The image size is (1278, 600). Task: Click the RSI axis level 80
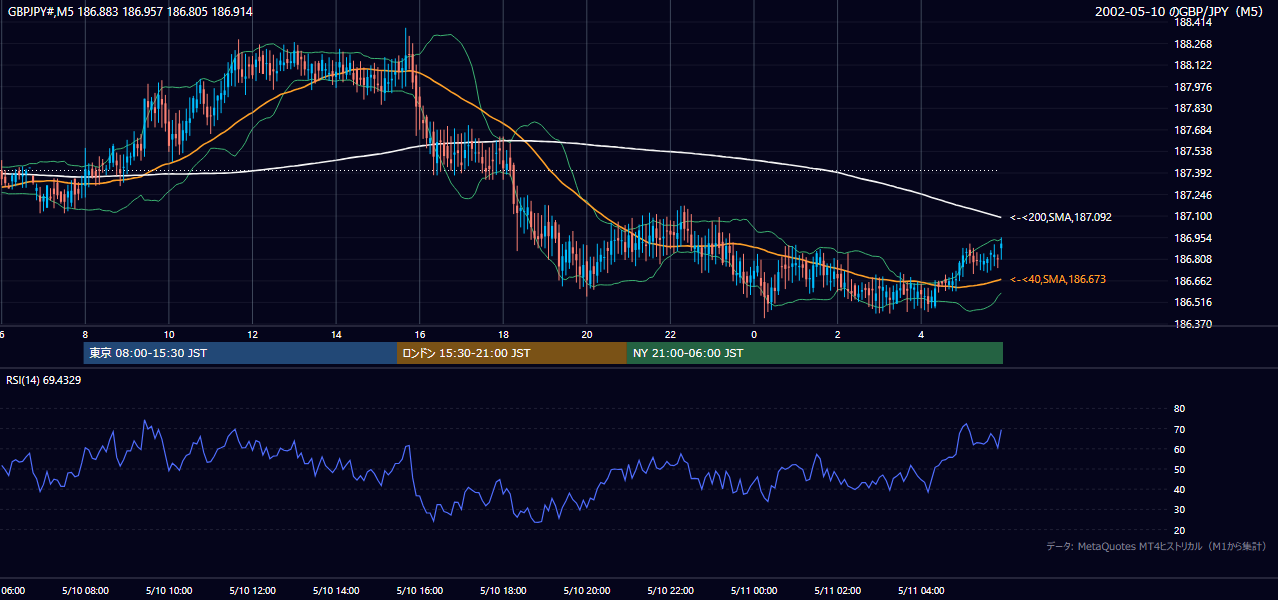pyautogui.click(x=1179, y=409)
